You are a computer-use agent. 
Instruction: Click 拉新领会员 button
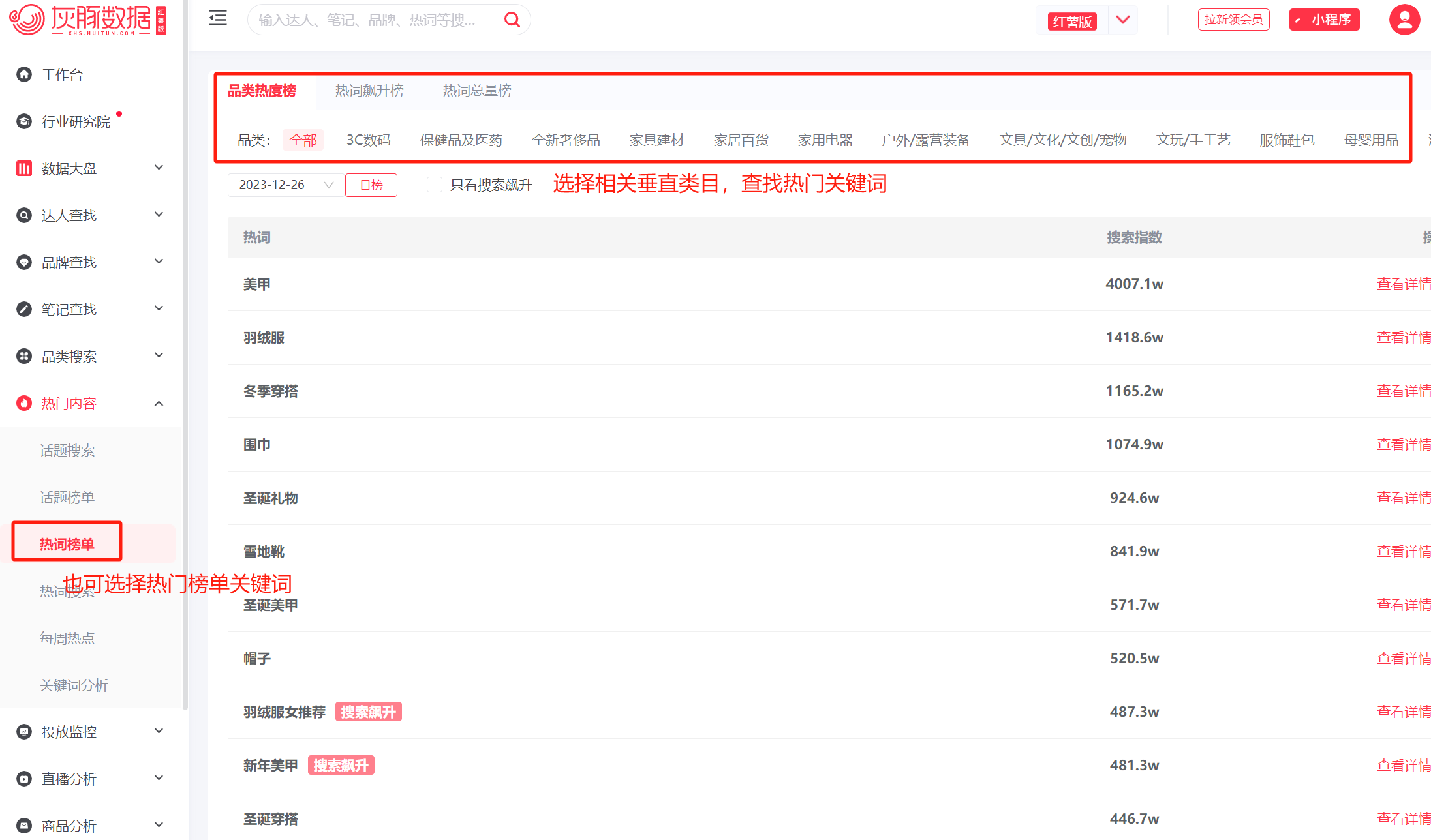pyautogui.click(x=1233, y=20)
